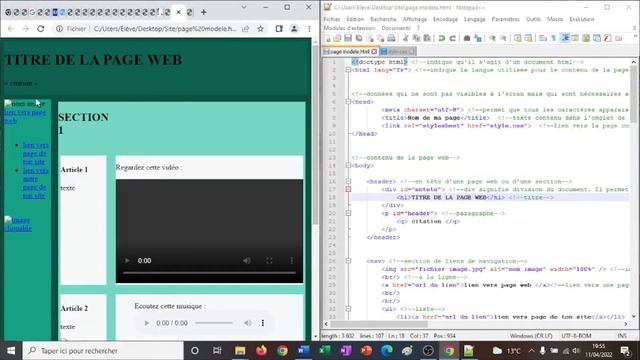Save the file with the floppy disk icon
640x360 pixels.
(348, 38)
